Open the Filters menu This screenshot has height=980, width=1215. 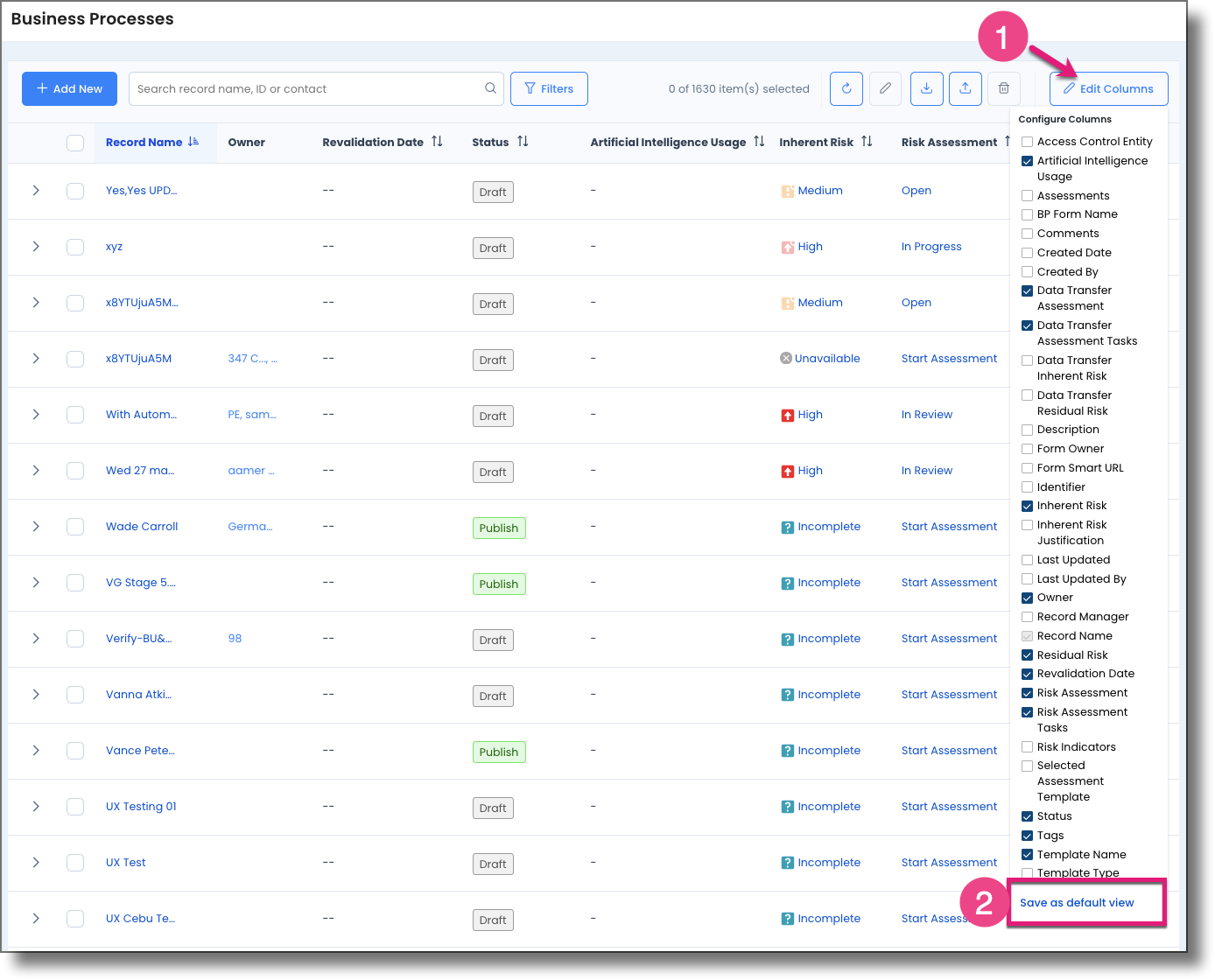pos(549,88)
